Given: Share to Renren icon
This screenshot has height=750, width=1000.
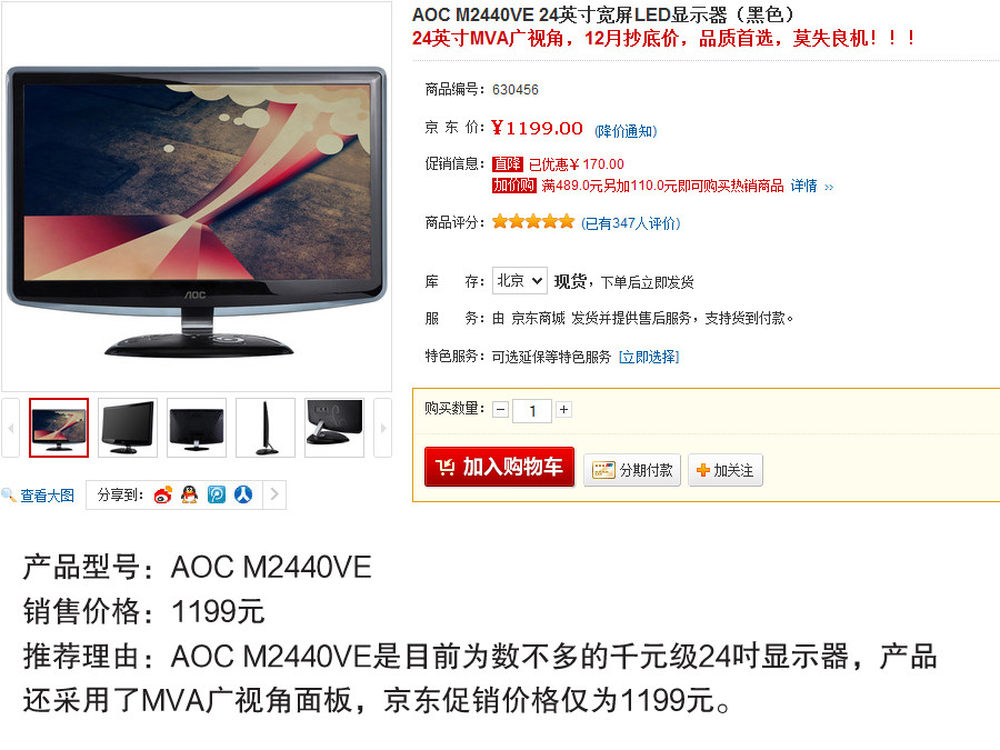Looking at the screenshot, I should [243, 494].
